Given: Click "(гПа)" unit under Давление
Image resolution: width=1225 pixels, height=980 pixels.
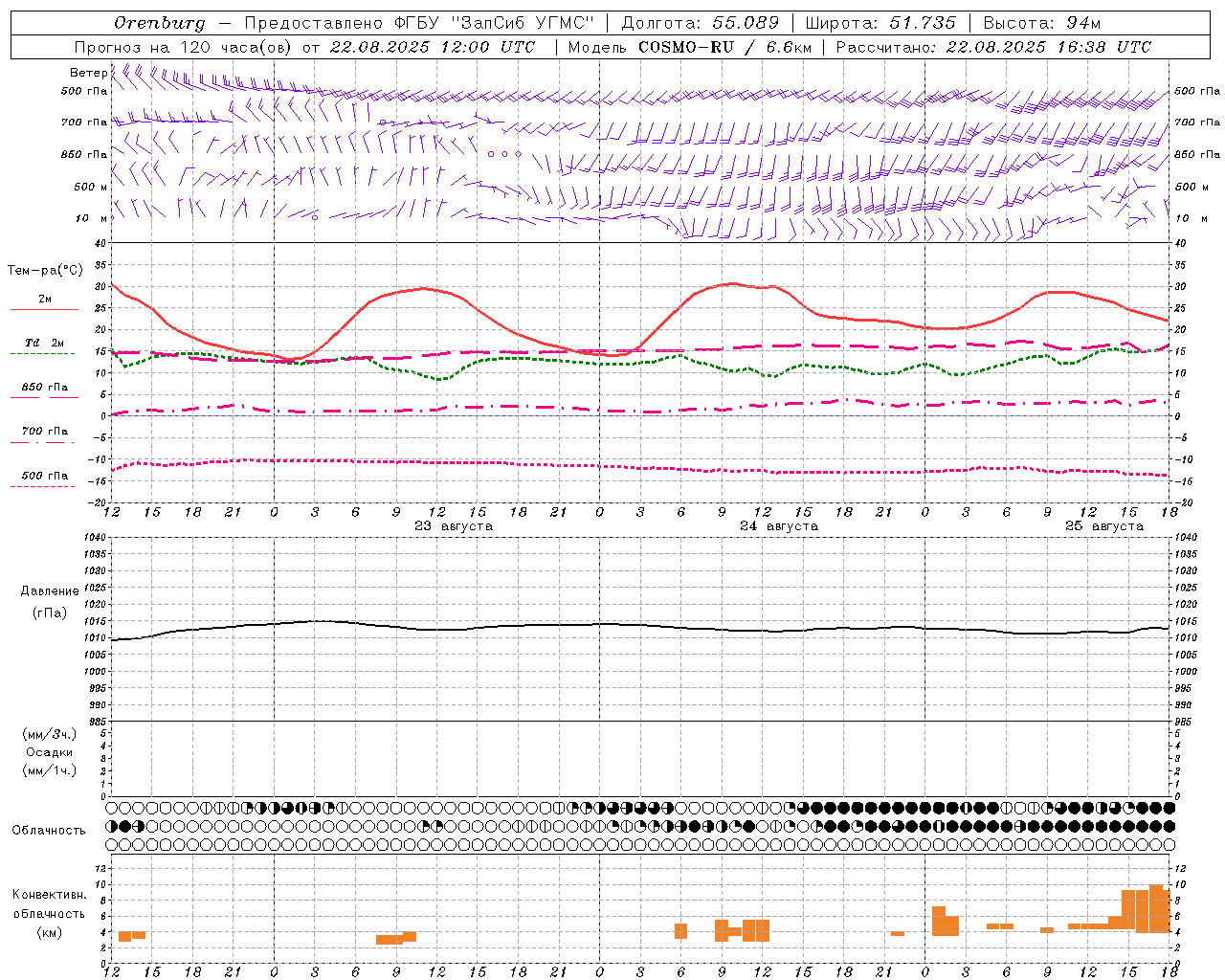Looking at the screenshot, I should tap(50, 612).
